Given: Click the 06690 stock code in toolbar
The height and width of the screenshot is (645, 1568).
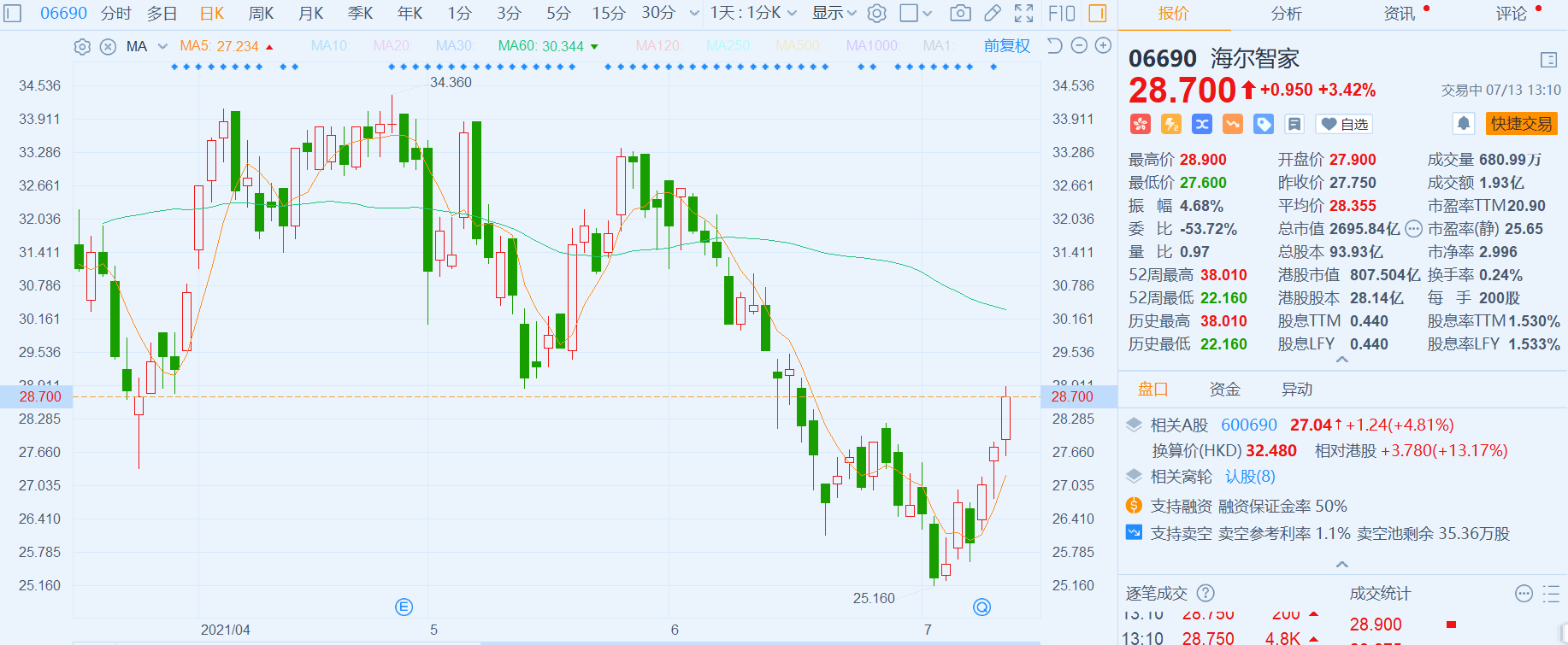Looking at the screenshot, I should click(64, 13).
